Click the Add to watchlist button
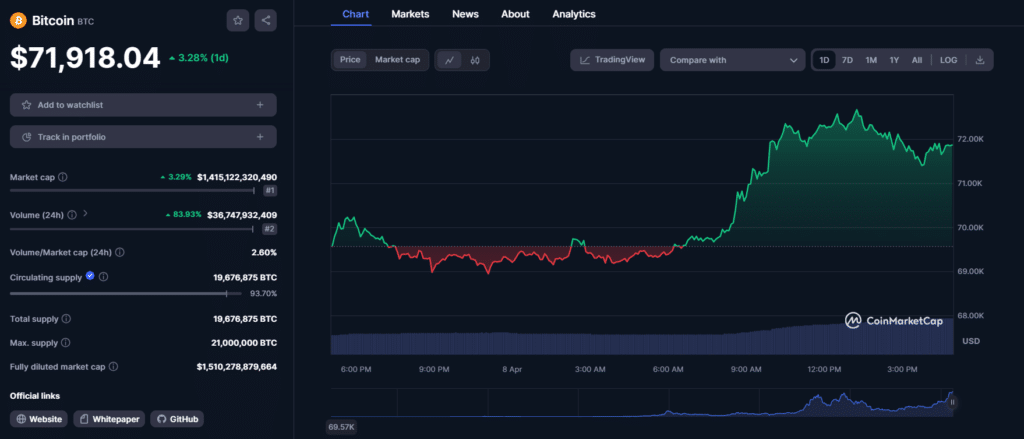Image resolution: width=1024 pixels, height=439 pixels. [x=143, y=105]
